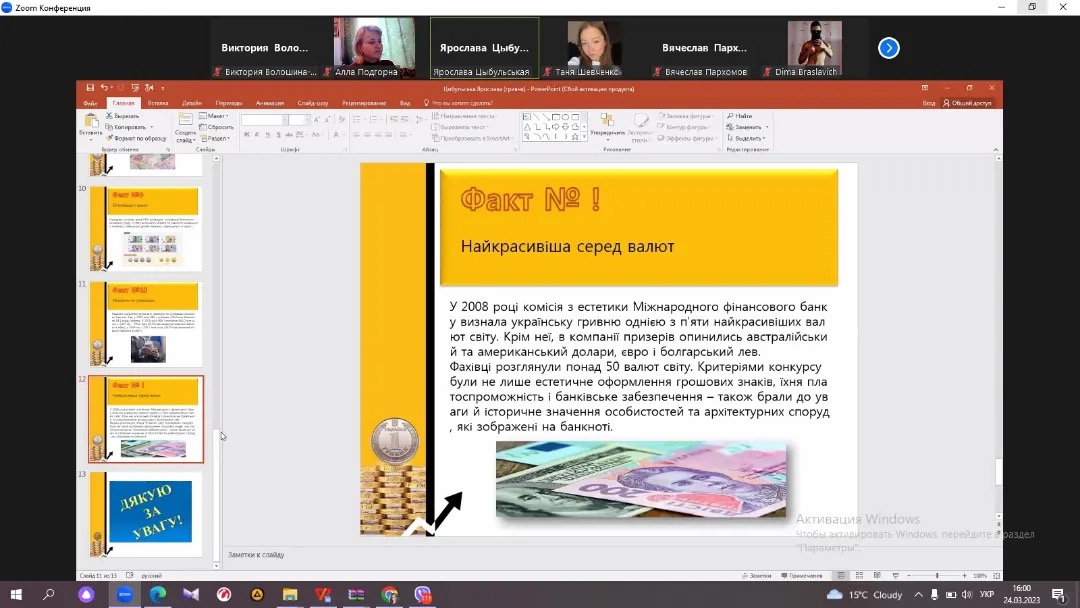The width and height of the screenshot is (1080, 608).
Task: Click the next participants arrow in Zoom
Action: coord(888,47)
